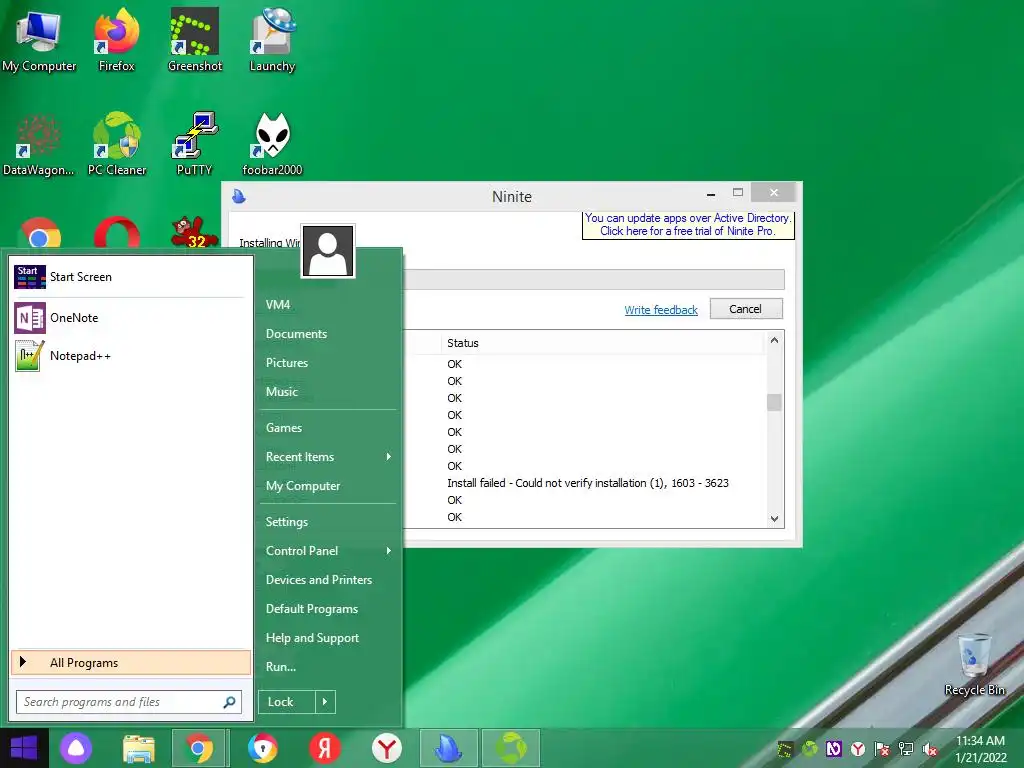
Task: Click the muted volume tray icon
Action: click(930, 749)
